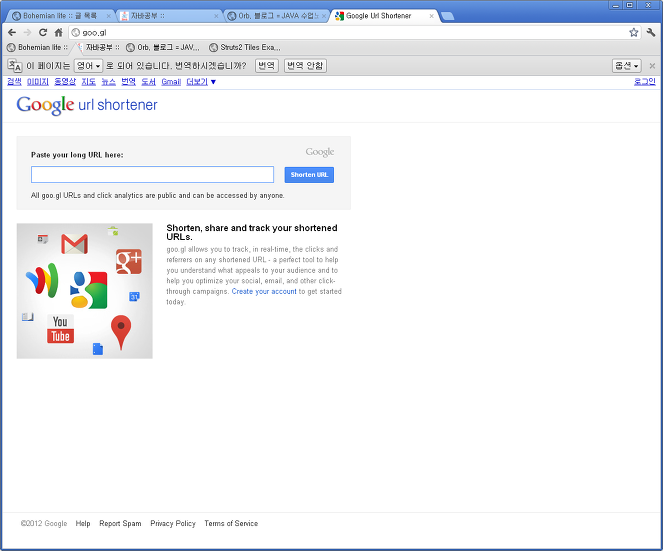Open the Struts2 Tiles Exa... bookmark
The height and width of the screenshot is (551, 663).
pos(245,47)
